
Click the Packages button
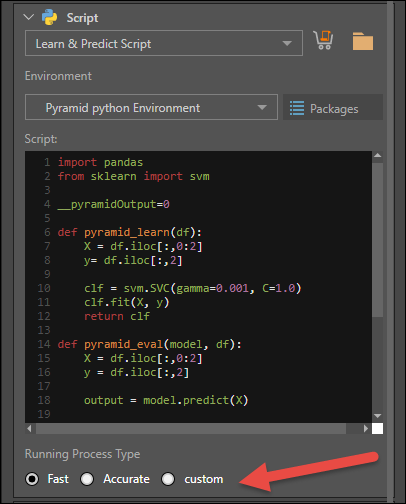click(333, 107)
